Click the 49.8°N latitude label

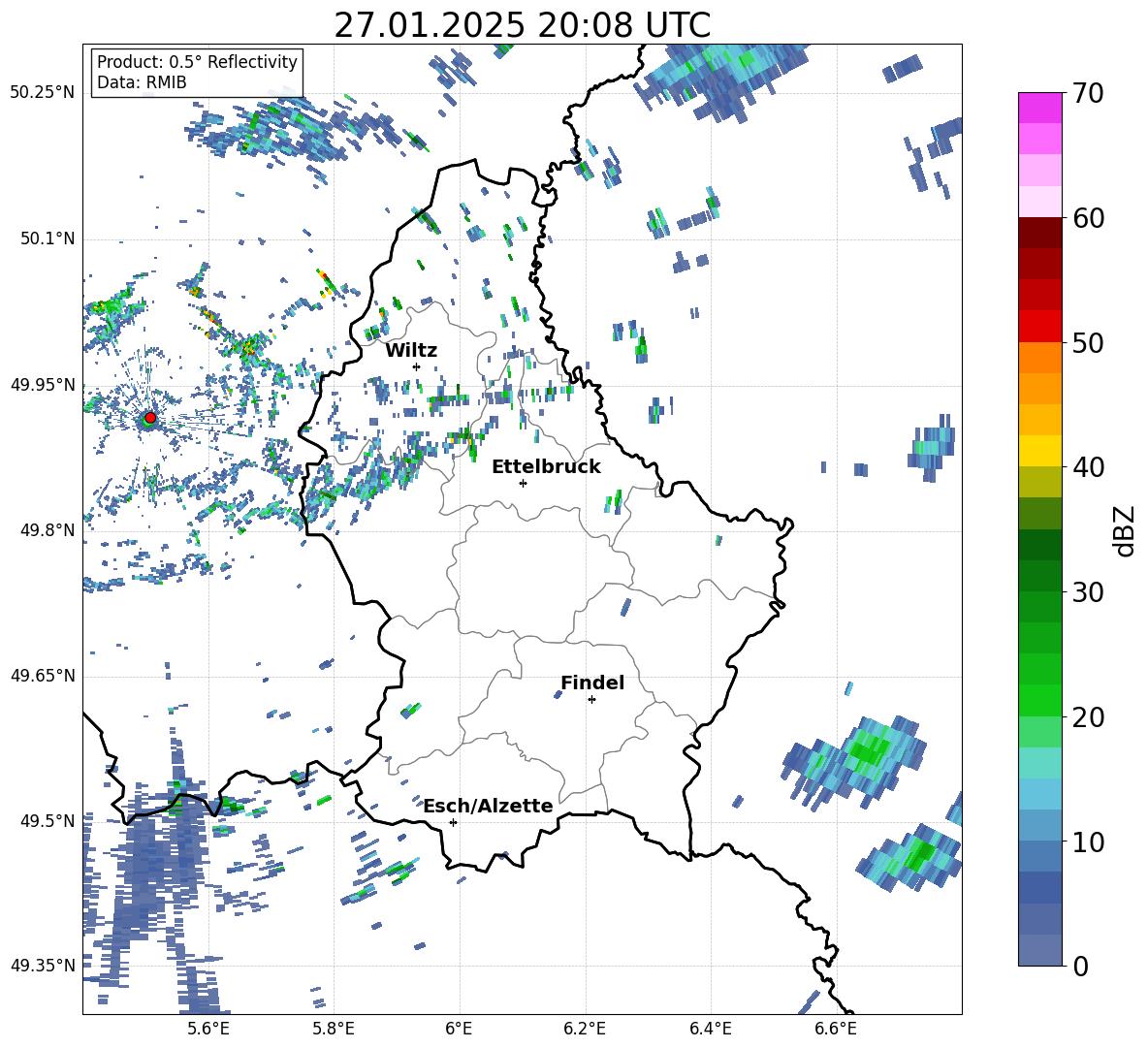point(48,530)
